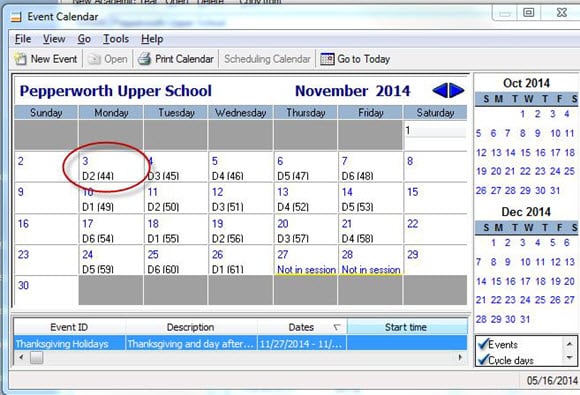
Task: Click up arrow in the Events list scrollbar
Action: [569, 344]
